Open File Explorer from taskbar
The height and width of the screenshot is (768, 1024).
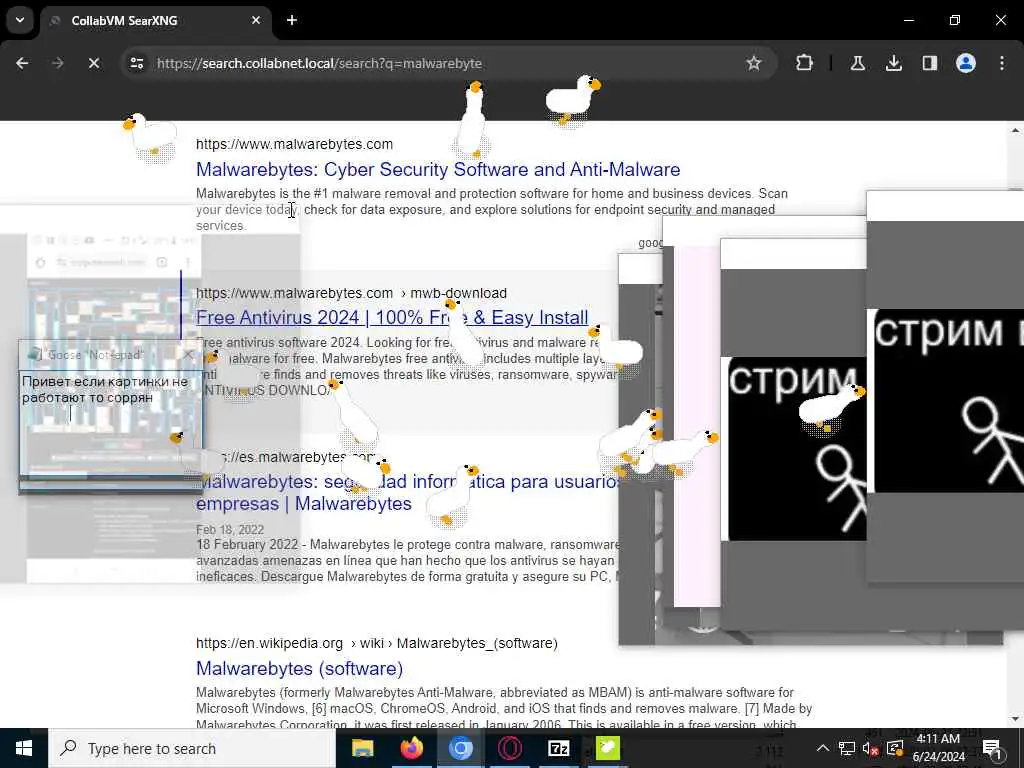pyautogui.click(x=362, y=748)
